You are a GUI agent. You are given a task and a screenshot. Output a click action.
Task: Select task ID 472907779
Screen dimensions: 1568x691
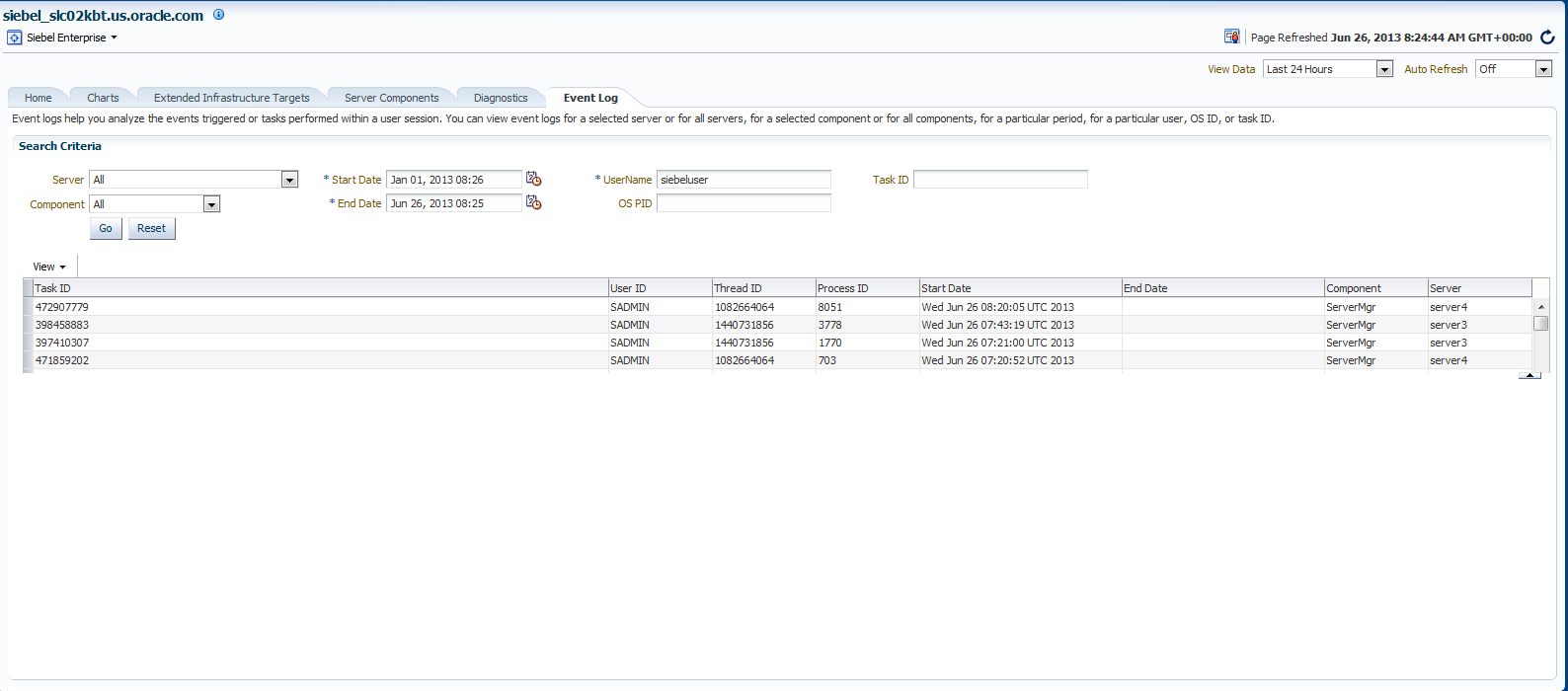tap(61, 307)
